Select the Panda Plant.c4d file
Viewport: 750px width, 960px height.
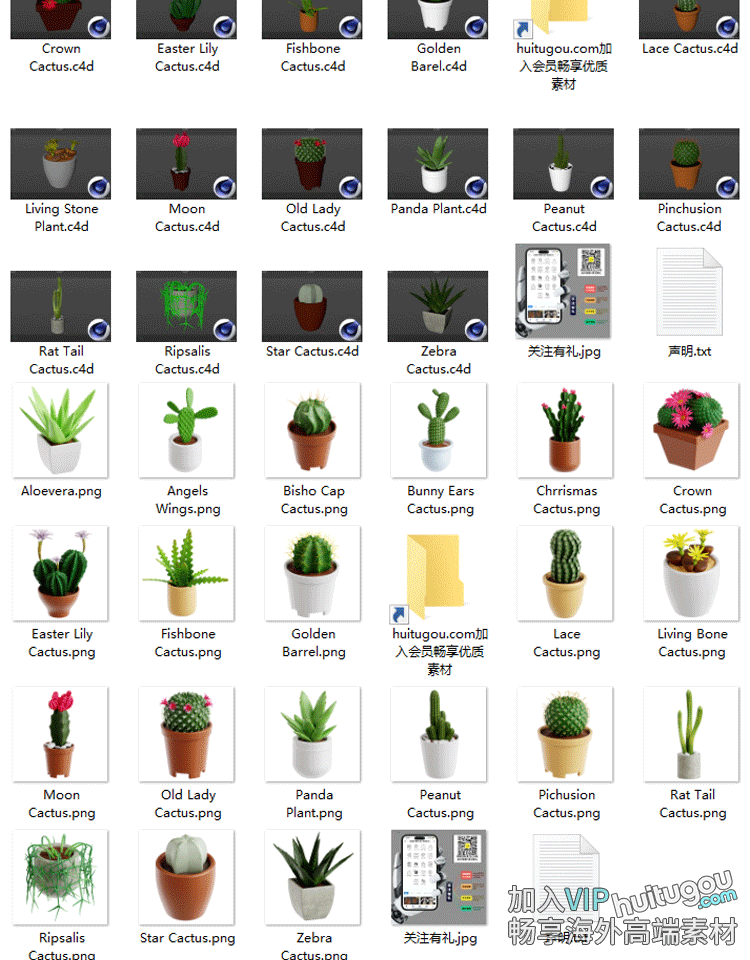point(438,163)
